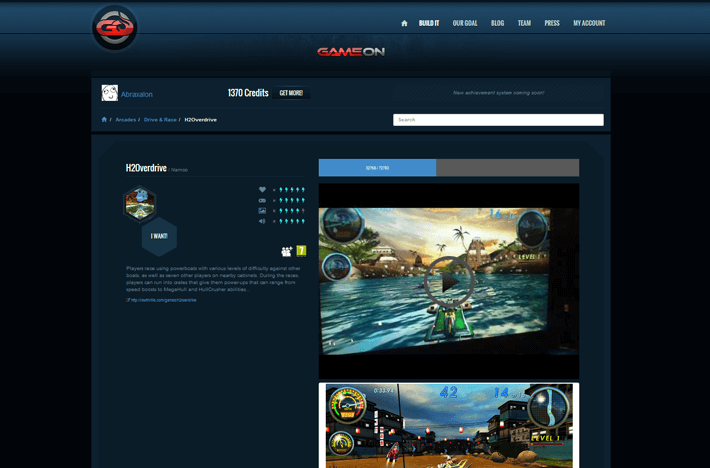
Task: Click the H2Overdrive hexagon game thumbnail
Action: 139,204
